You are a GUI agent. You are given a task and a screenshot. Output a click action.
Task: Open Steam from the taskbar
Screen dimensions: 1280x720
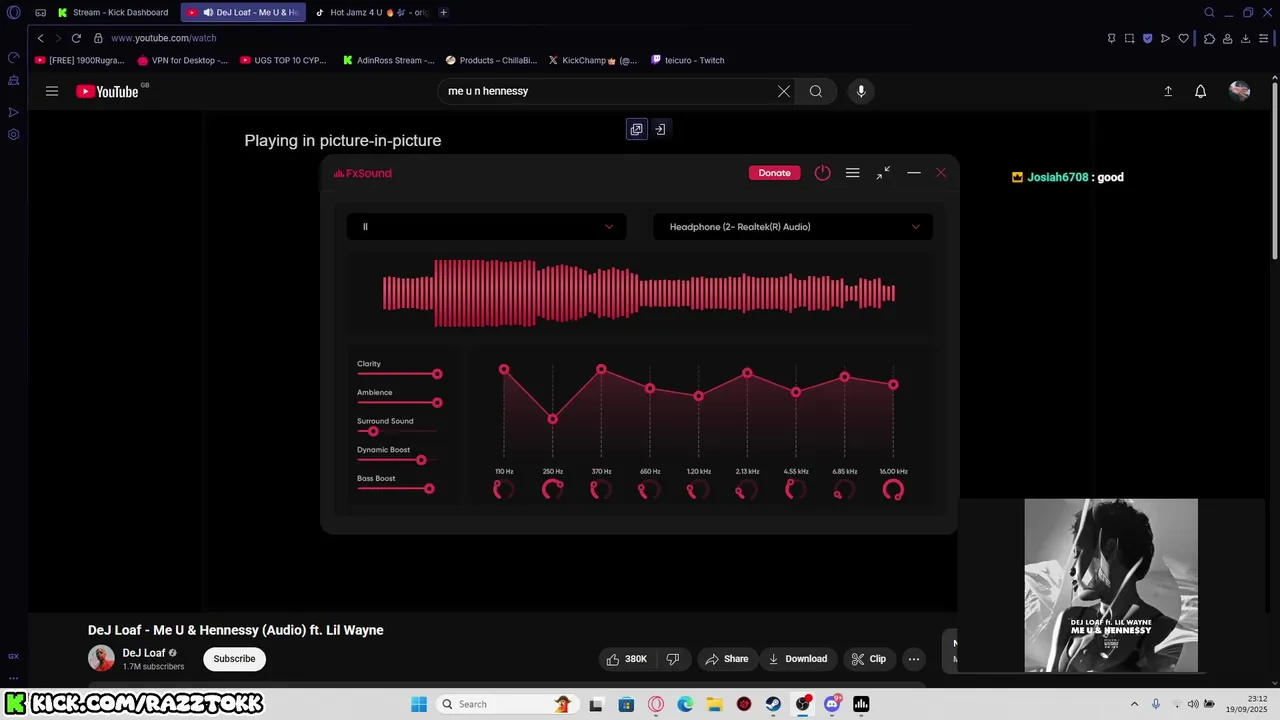click(x=773, y=704)
